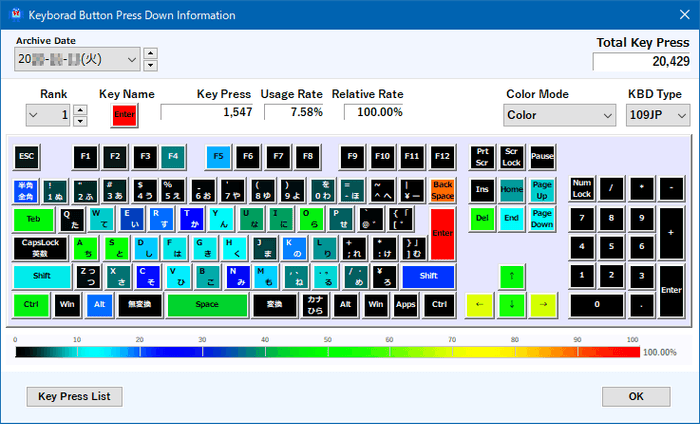Click the red Enter key on the keyboard map
Screen dimensions: 700x424
point(442,232)
